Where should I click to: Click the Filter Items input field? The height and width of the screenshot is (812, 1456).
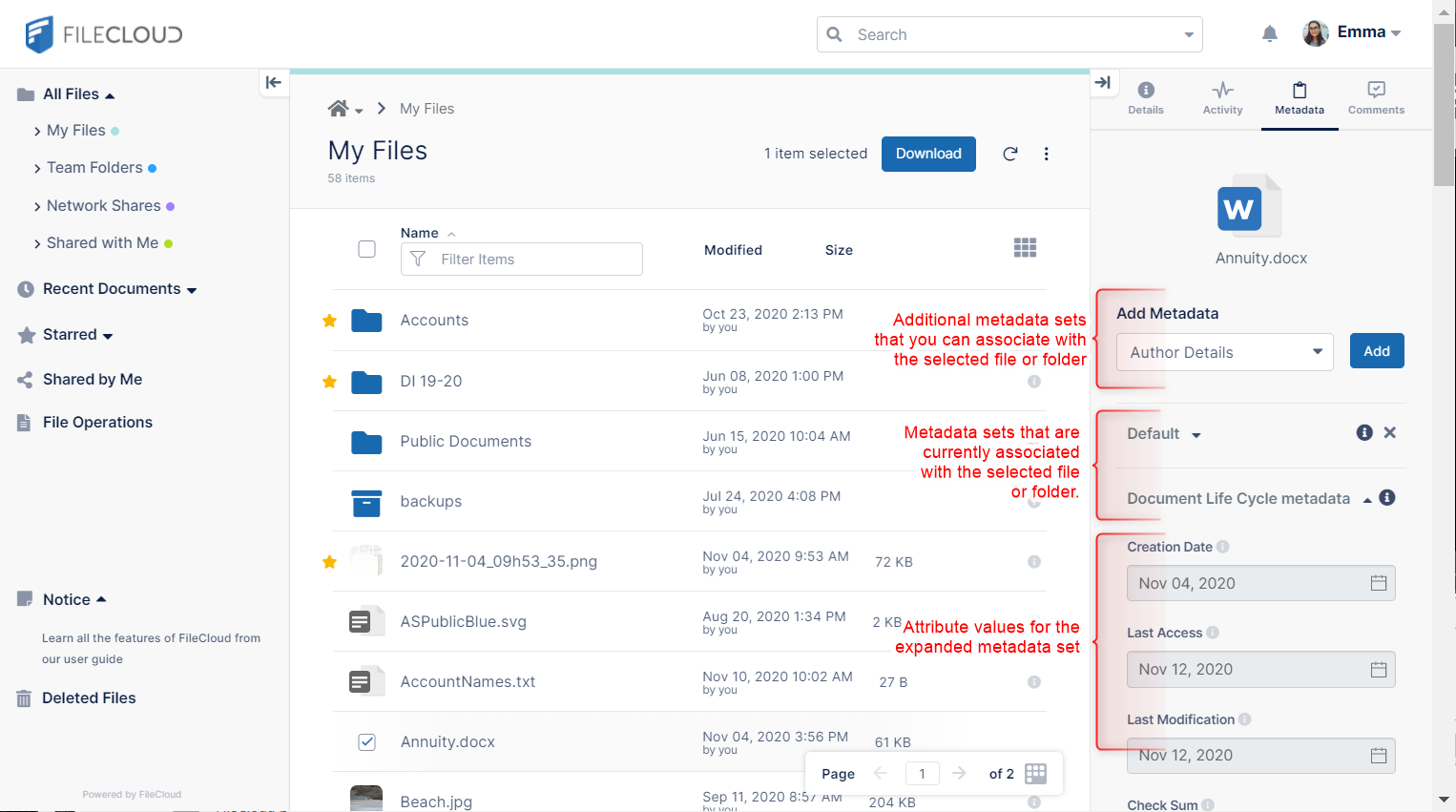[x=534, y=260]
